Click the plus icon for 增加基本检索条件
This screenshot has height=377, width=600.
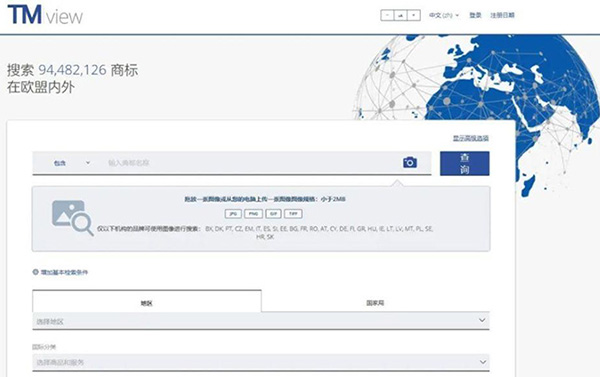coord(36,272)
